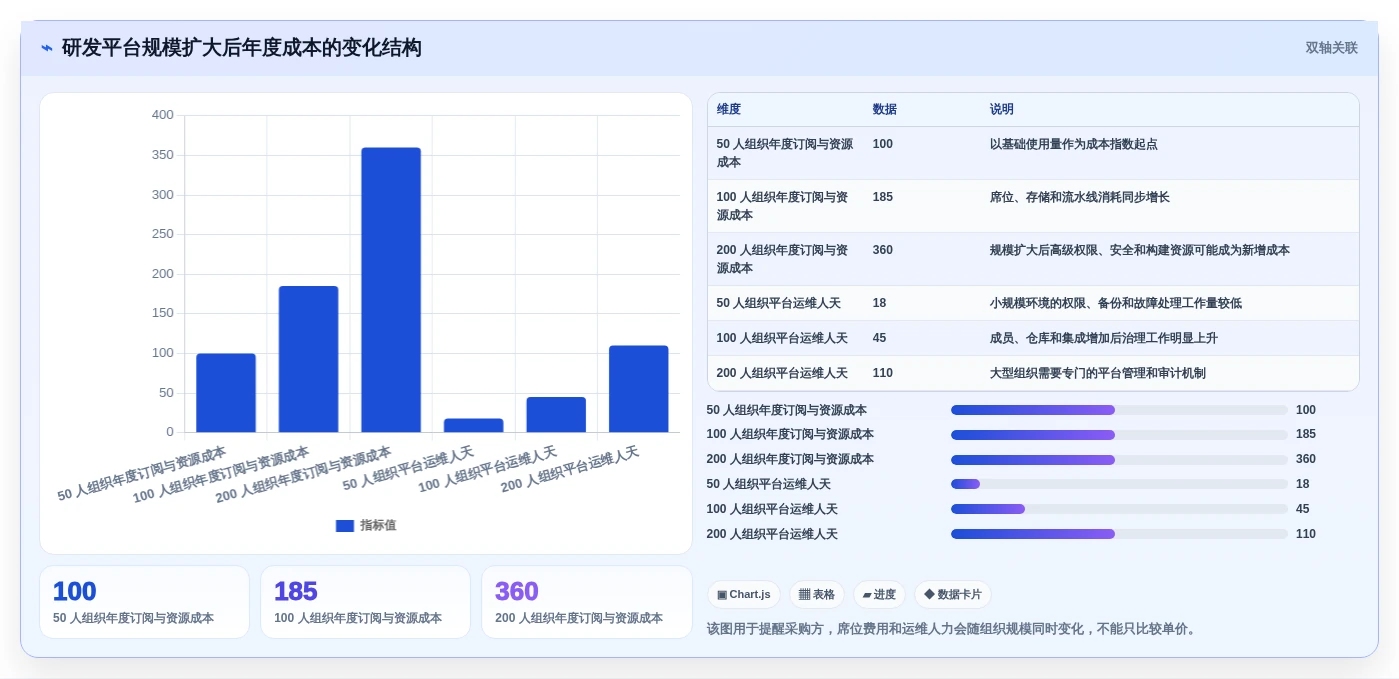The image size is (1399, 679).
Task: Click the 双轴关联 label in the header
Action: pyautogui.click(x=1331, y=48)
